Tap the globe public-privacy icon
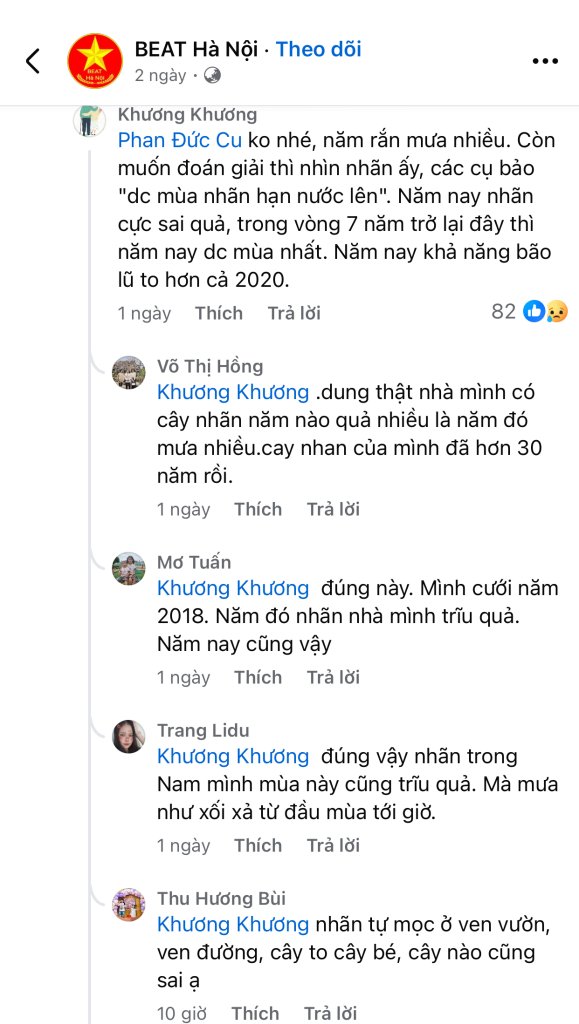This screenshot has height=1024, width=579. (212, 76)
